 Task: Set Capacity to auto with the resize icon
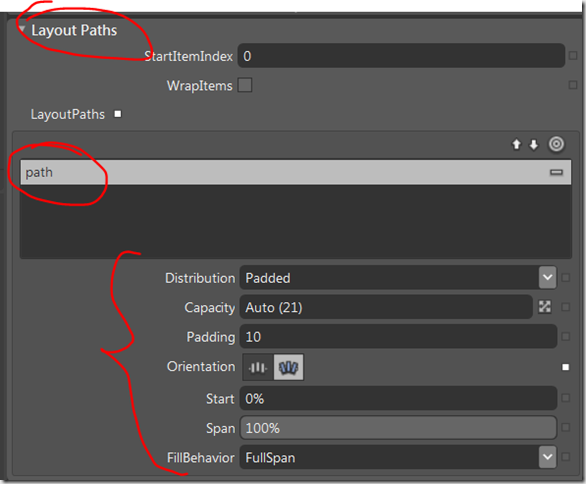[x=545, y=307]
